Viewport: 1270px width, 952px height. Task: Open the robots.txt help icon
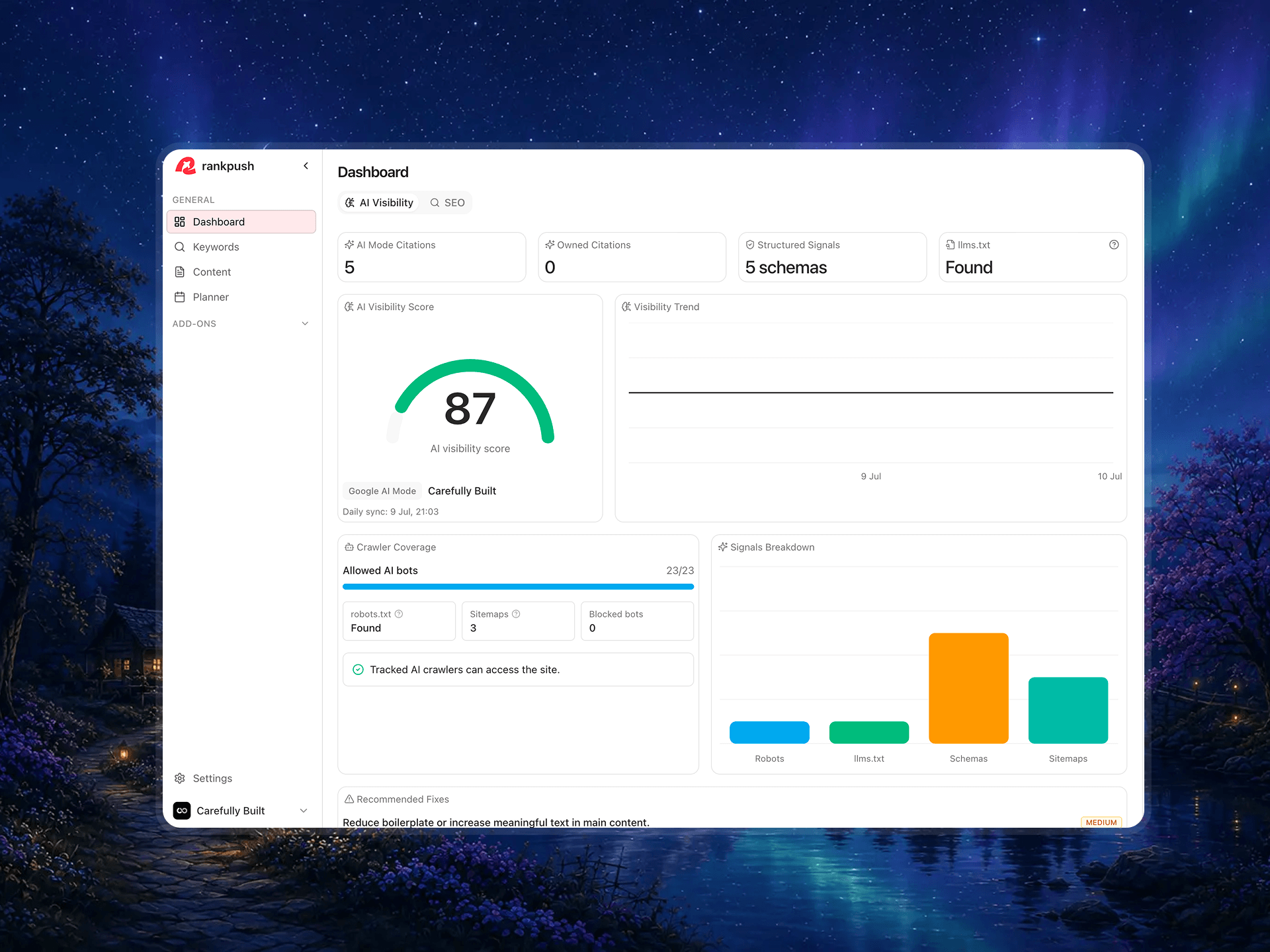tap(399, 614)
